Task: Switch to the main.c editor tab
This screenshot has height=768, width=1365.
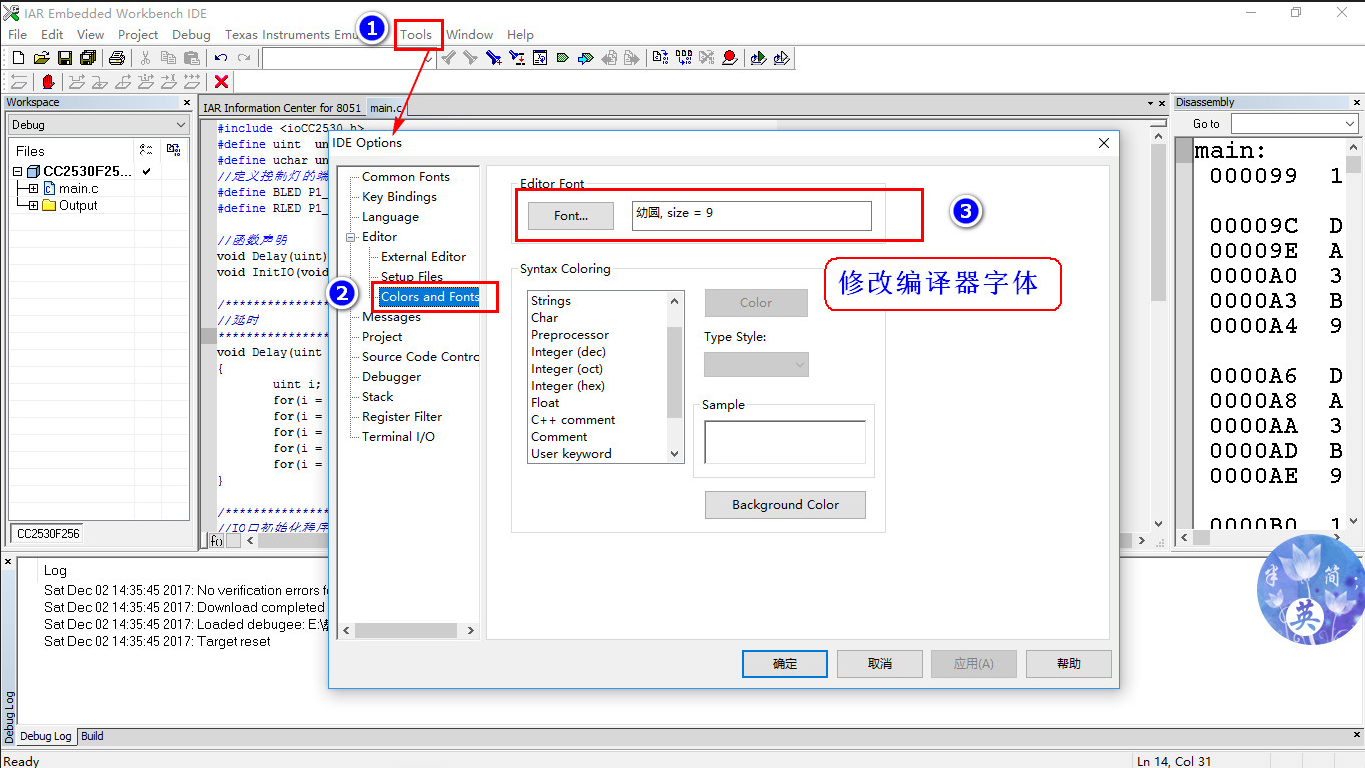Action: coord(386,107)
